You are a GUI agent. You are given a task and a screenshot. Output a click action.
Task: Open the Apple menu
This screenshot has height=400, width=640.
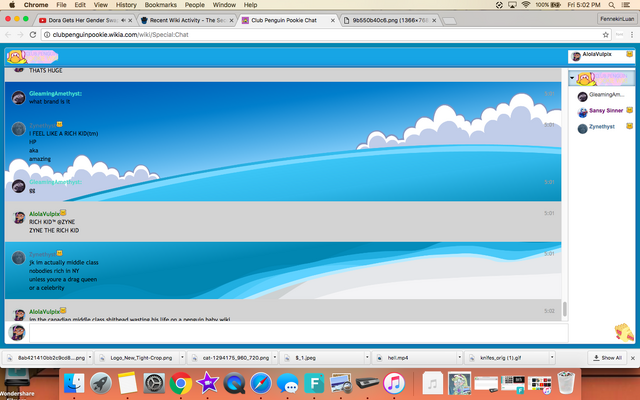click(x=12, y=5)
